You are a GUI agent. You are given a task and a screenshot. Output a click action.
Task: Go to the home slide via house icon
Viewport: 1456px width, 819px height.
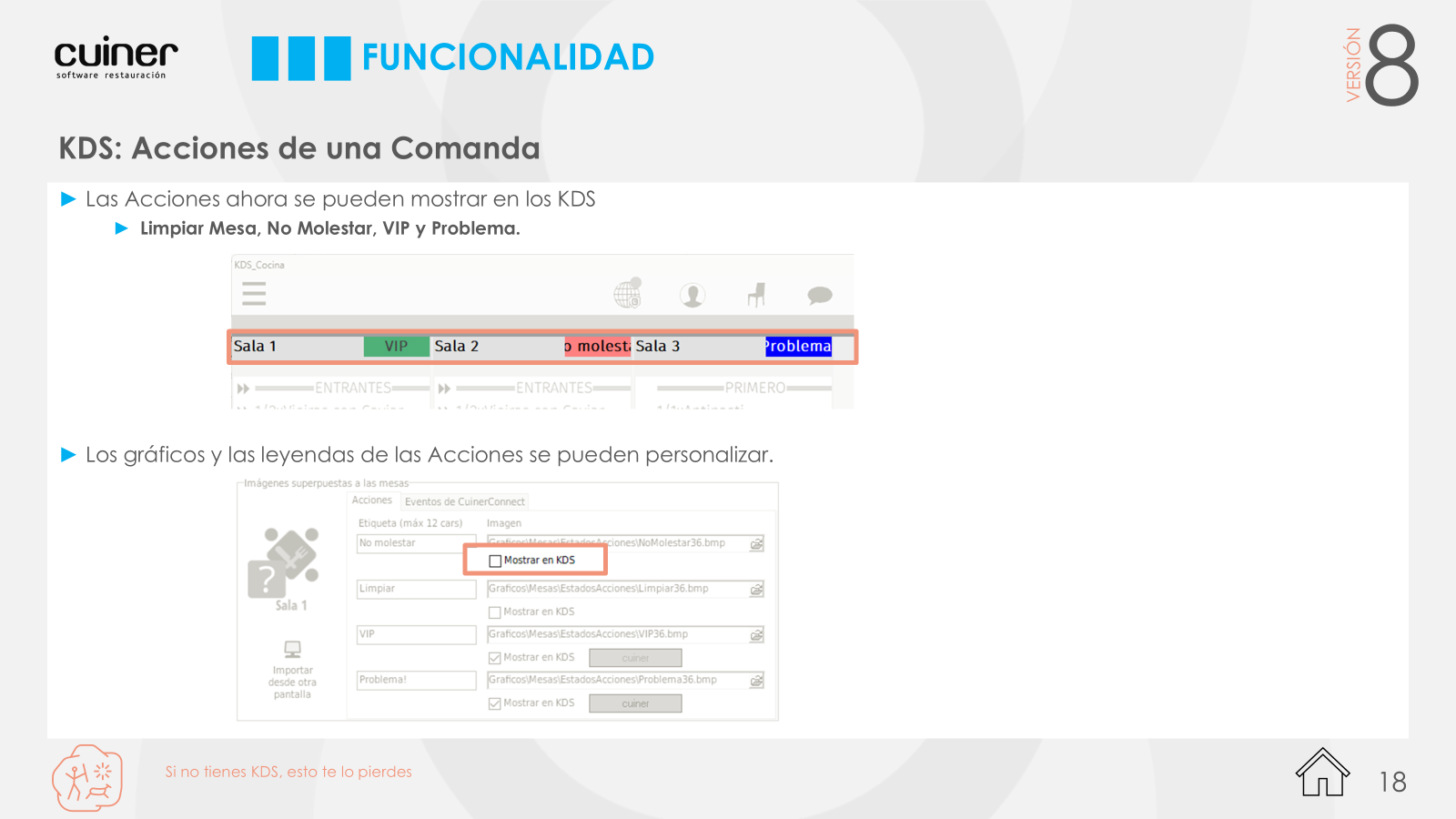pyautogui.click(x=1322, y=772)
